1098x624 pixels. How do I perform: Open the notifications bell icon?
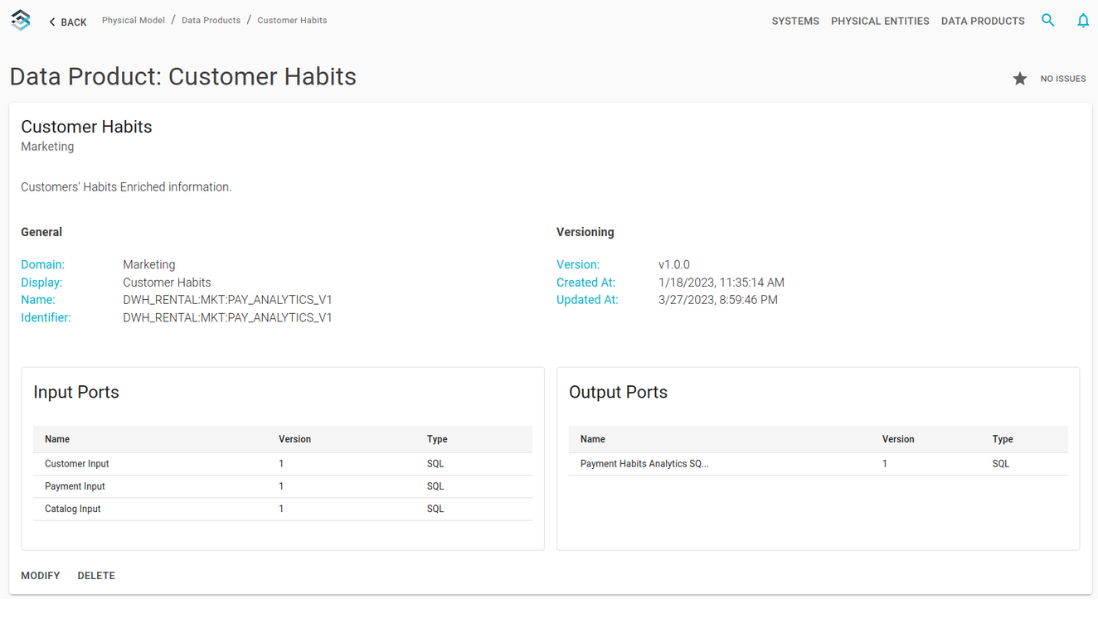[1083, 20]
